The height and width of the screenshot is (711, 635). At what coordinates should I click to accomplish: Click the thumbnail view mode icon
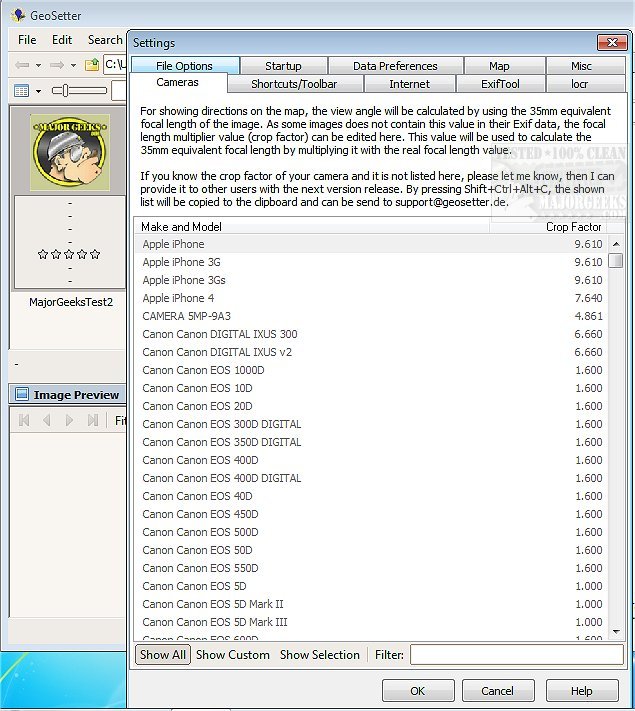pyautogui.click(x=21, y=91)
